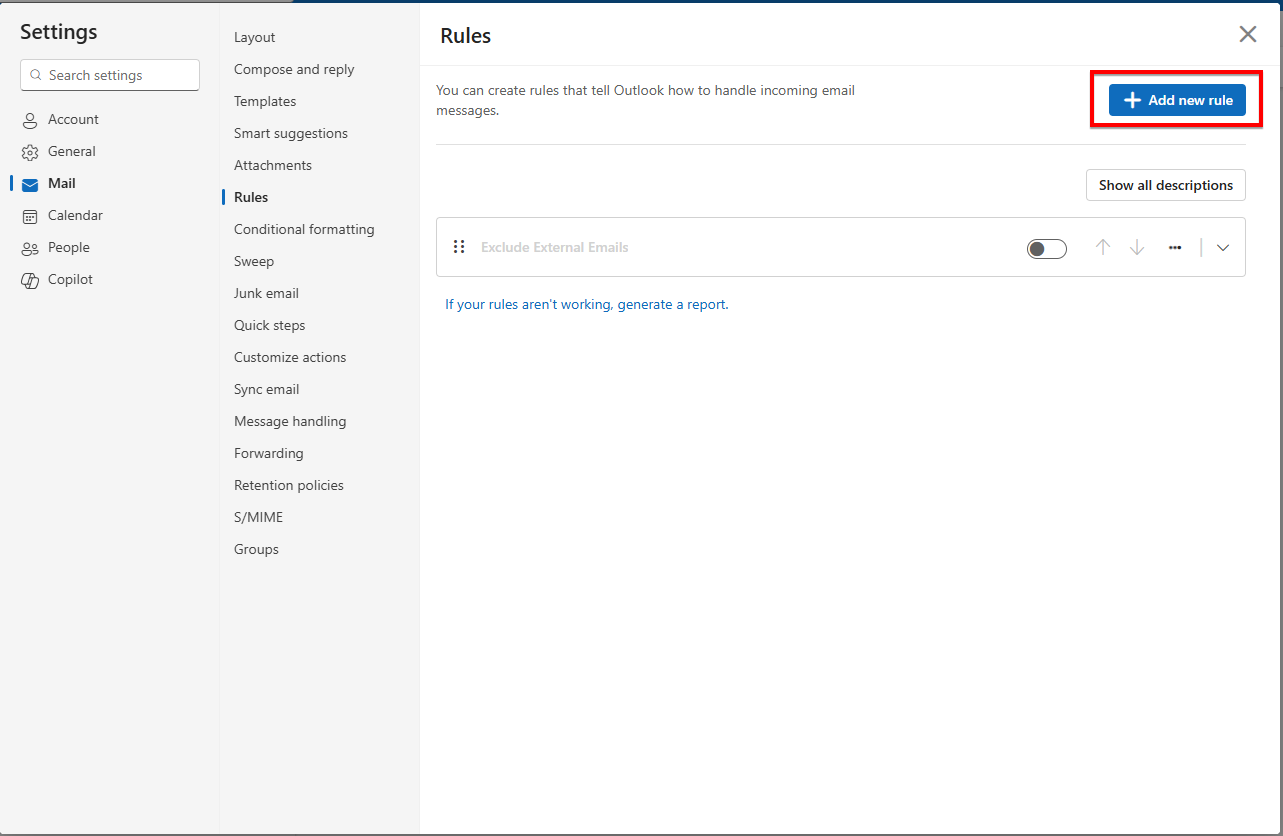This screenshot has width=1283, height=836.
Task: Click the Add new rule button
Action: click(1177, 100)
